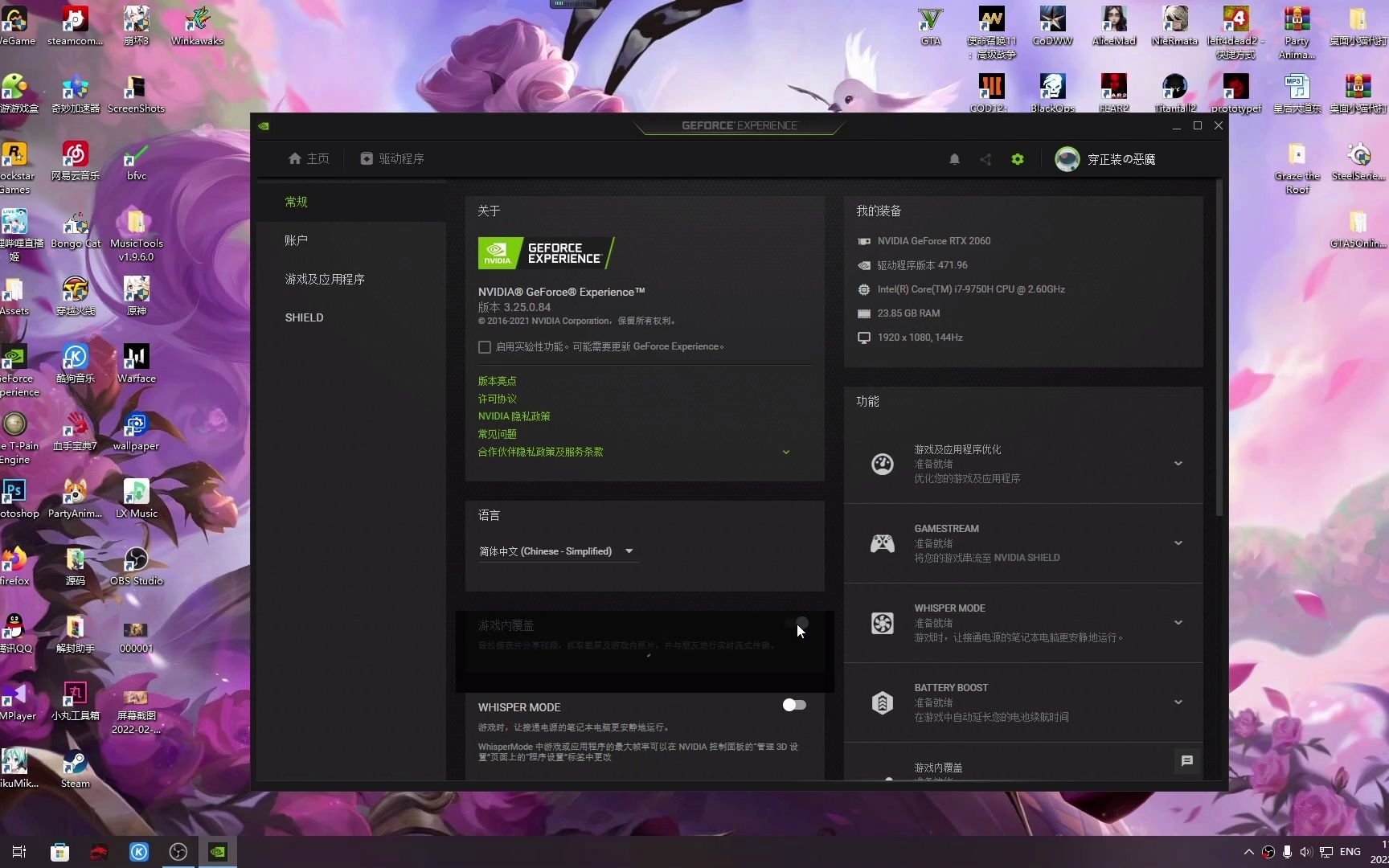Go to the 主页 home tab
The image size is (1389, 868).
click(309, 159)
